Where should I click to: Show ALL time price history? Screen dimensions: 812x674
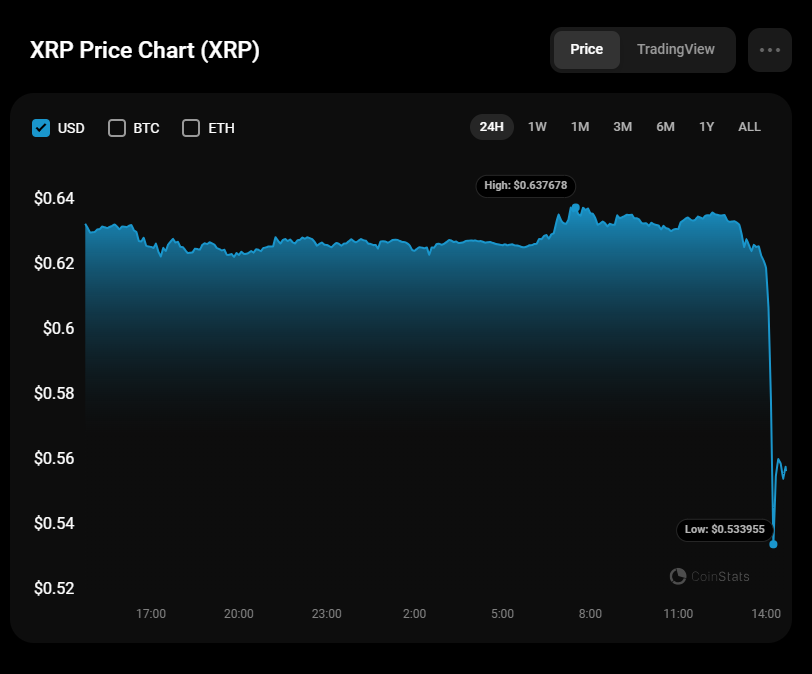pyautogui.click(x=749, y=127)
